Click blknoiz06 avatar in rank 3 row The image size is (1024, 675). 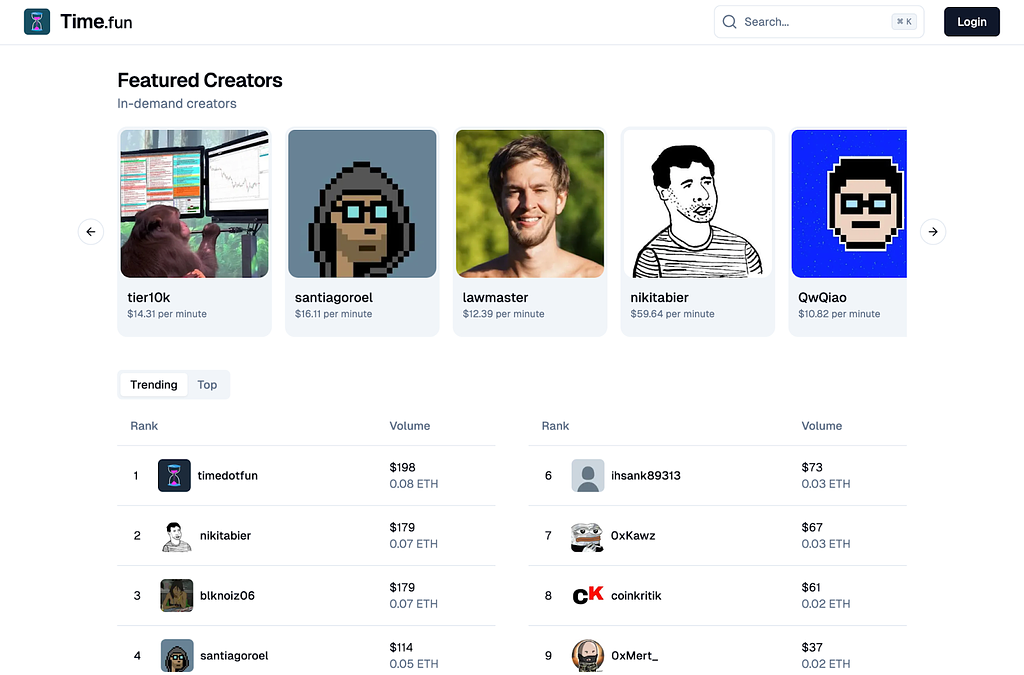176,596
